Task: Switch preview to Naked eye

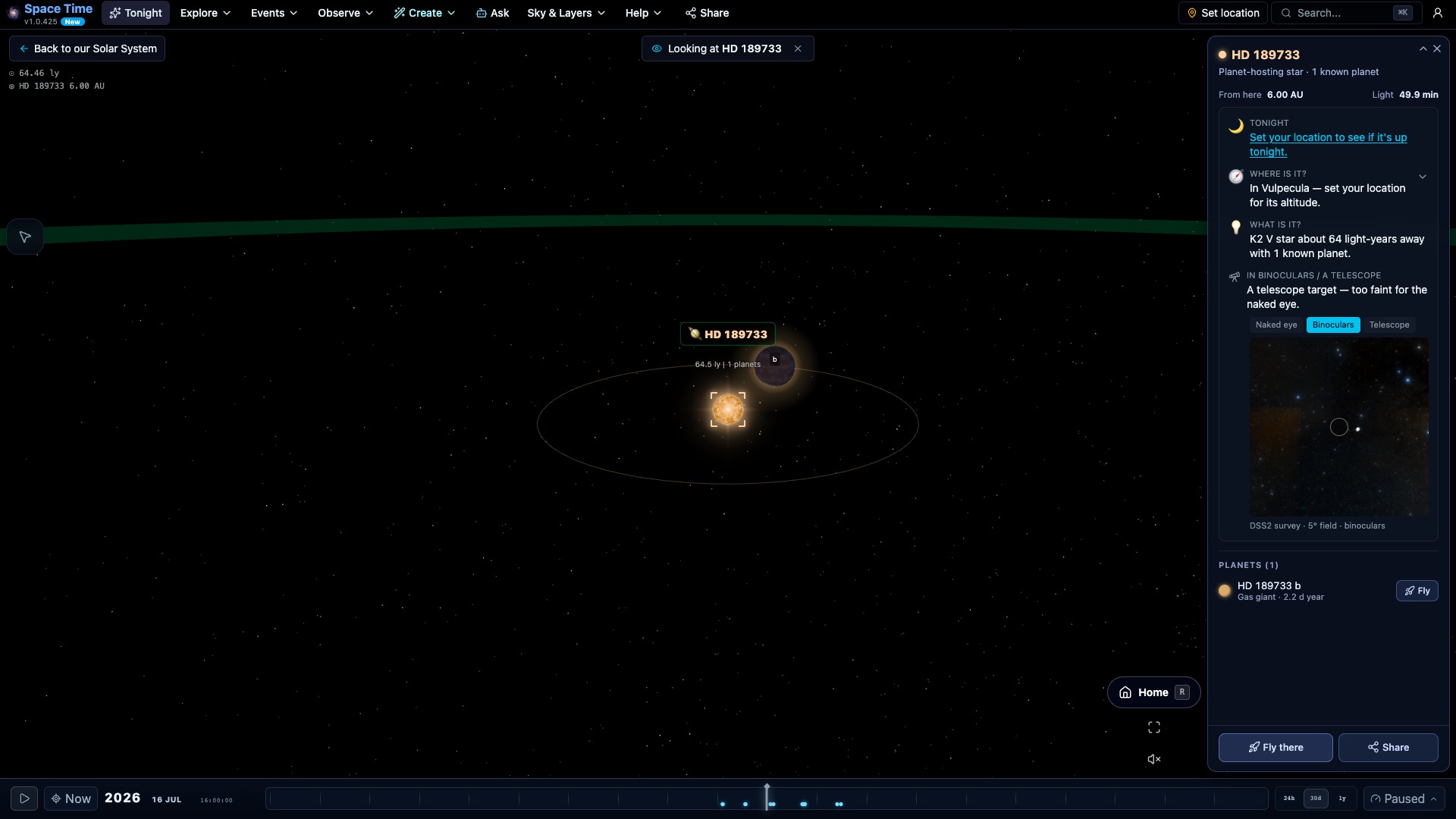Action: click(1276, 325)
